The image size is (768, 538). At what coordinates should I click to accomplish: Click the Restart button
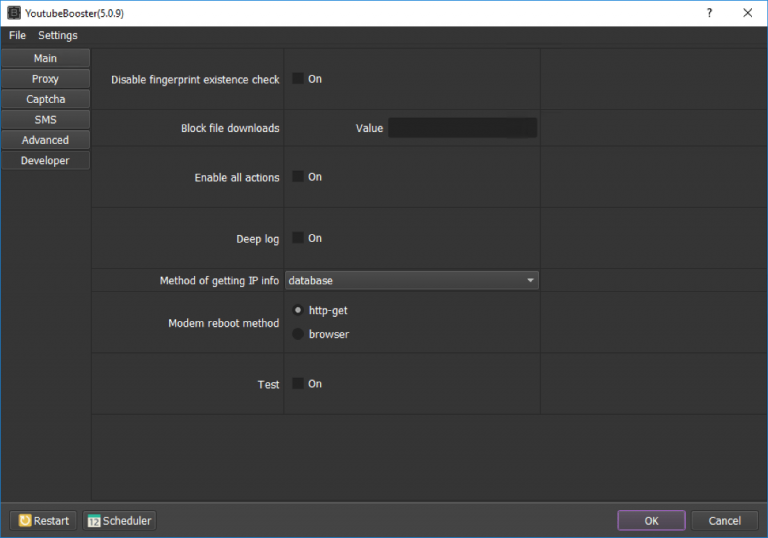click(x=44, y=520)
